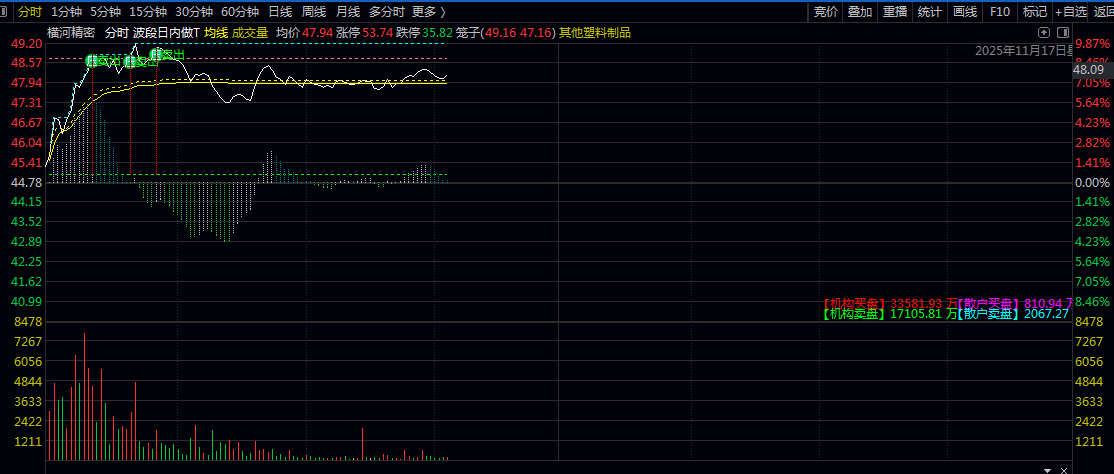Close the bottom panel with the X icon

[1064, 470]
